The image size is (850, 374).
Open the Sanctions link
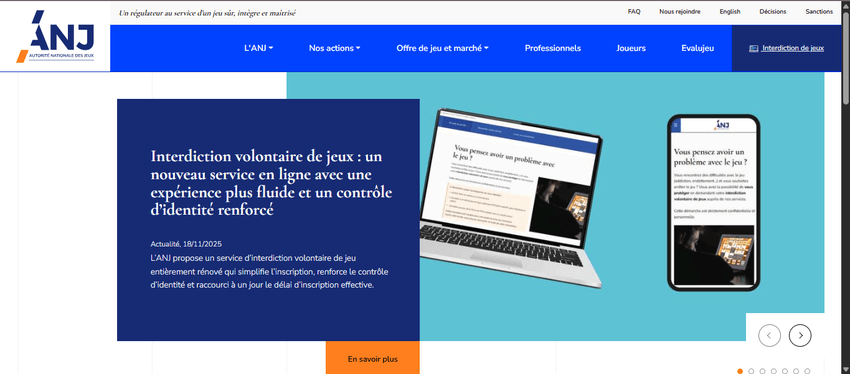(819, 11)
